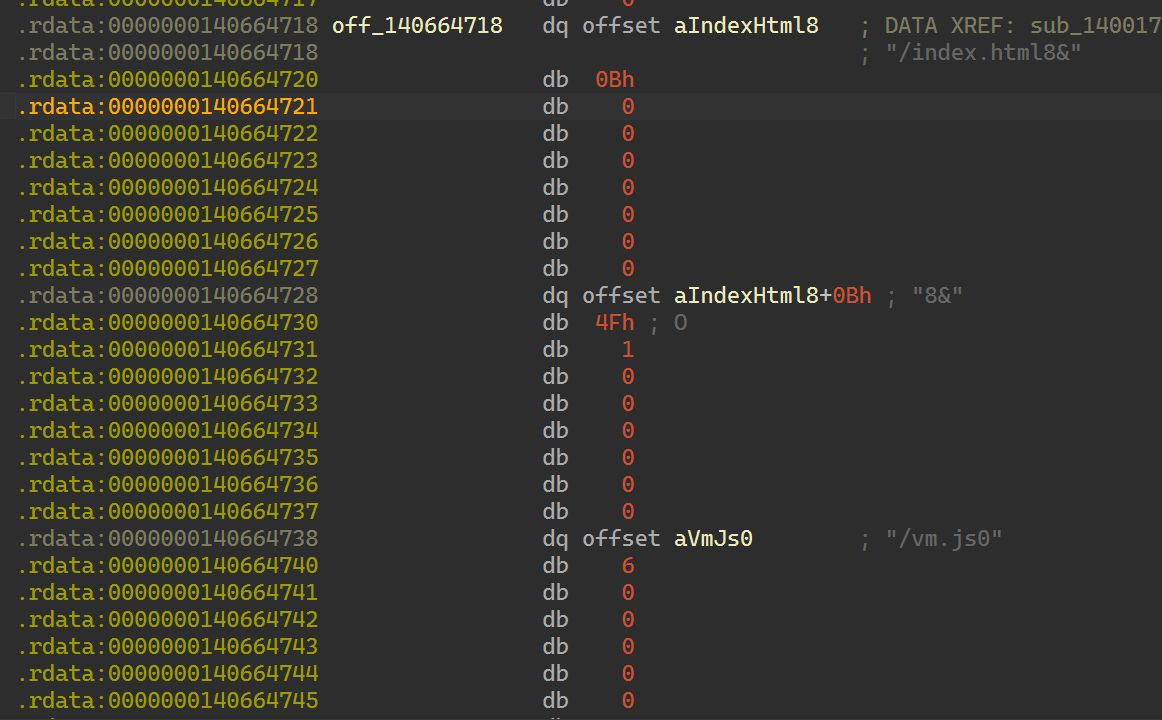Viewport: 1162px width, 720px height.
Task: Click the dq keyword at address 140664728
Action: pos(554,294)
